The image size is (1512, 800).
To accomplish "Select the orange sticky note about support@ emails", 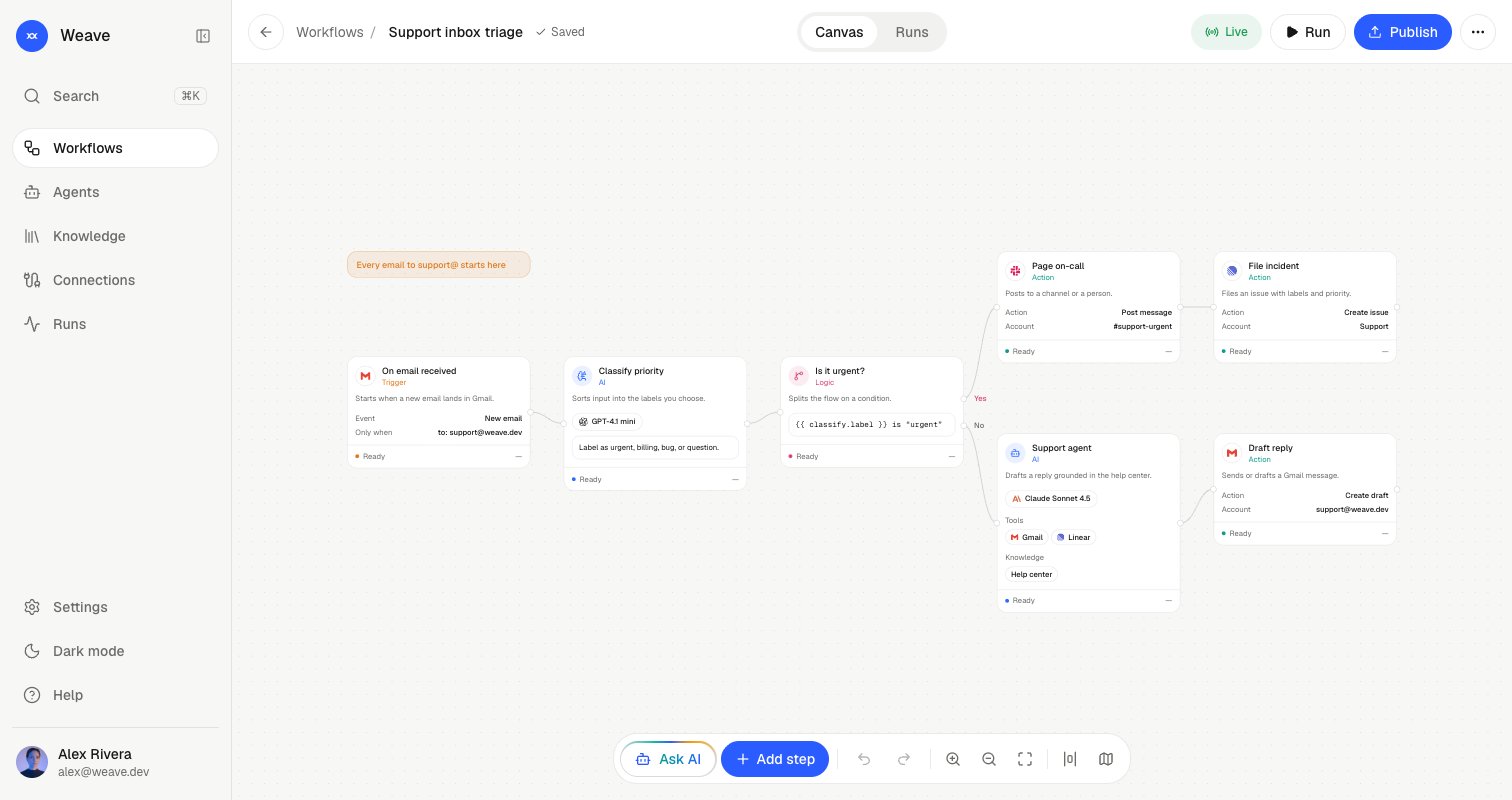I will (439, 265).
